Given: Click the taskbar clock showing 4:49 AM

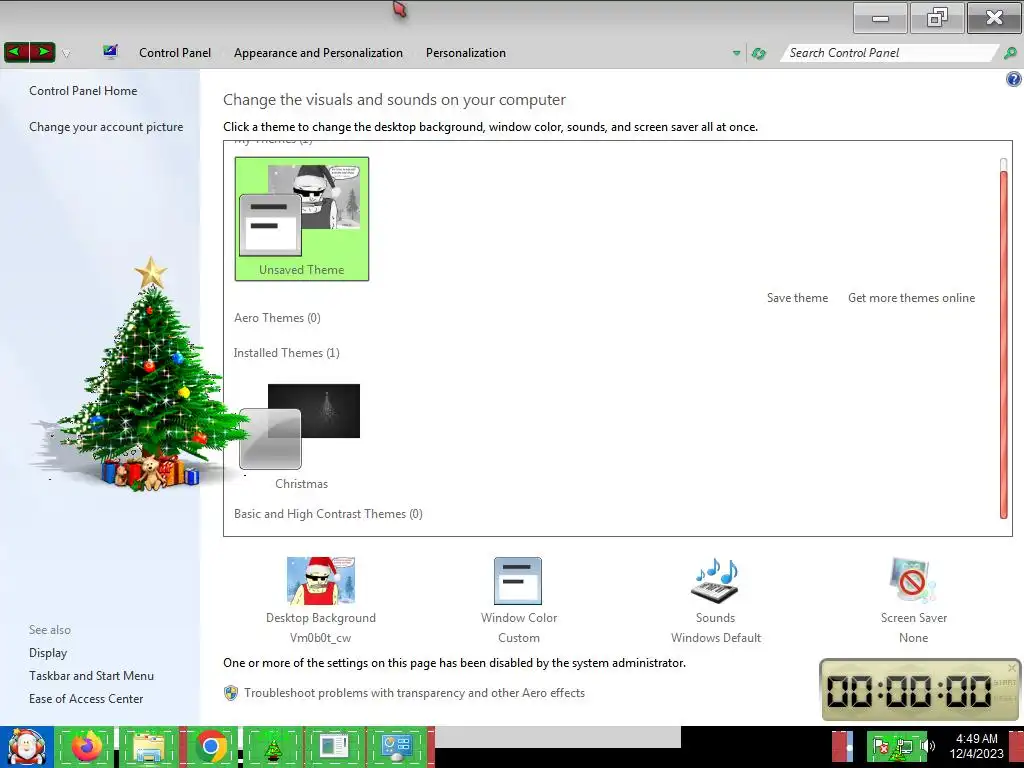Looking at the screenshot, I should (976, 746).
